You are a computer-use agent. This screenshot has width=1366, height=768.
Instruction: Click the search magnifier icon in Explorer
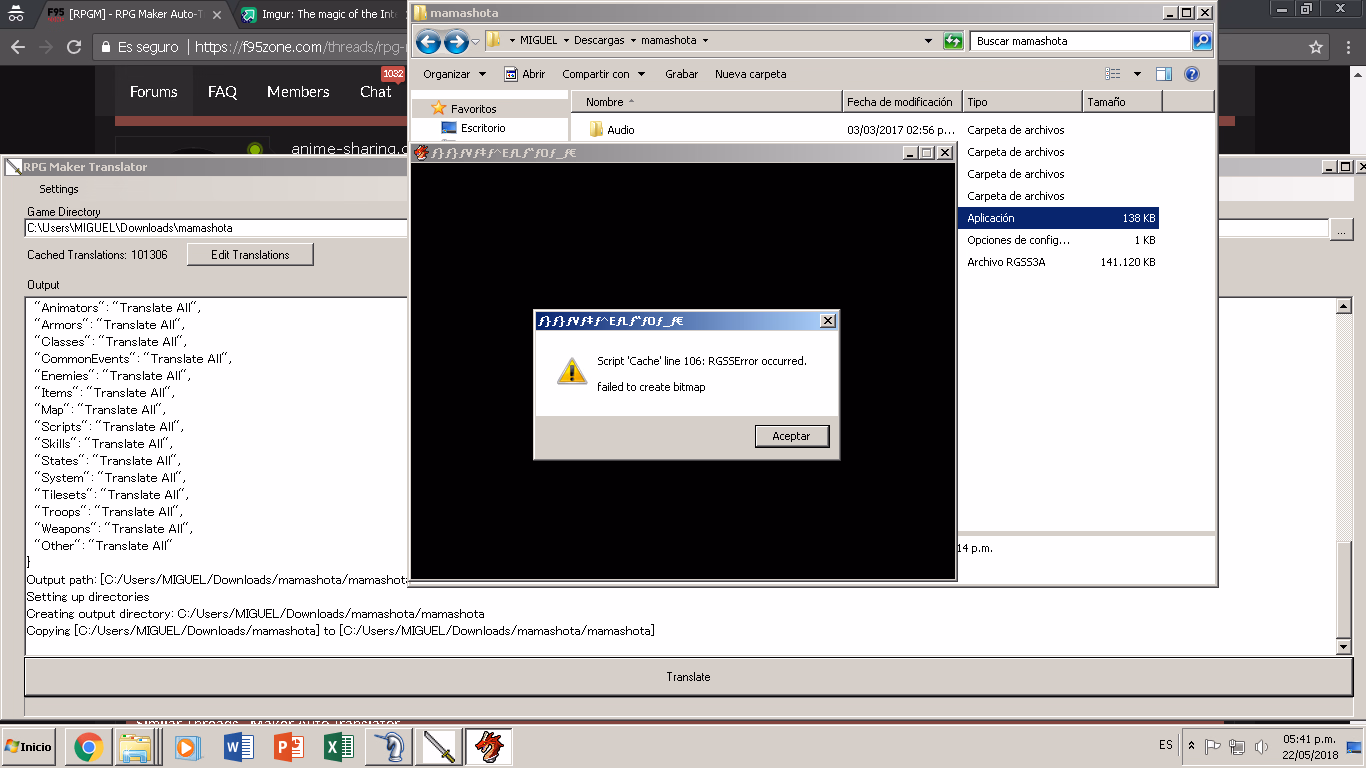coord(1202,41)
